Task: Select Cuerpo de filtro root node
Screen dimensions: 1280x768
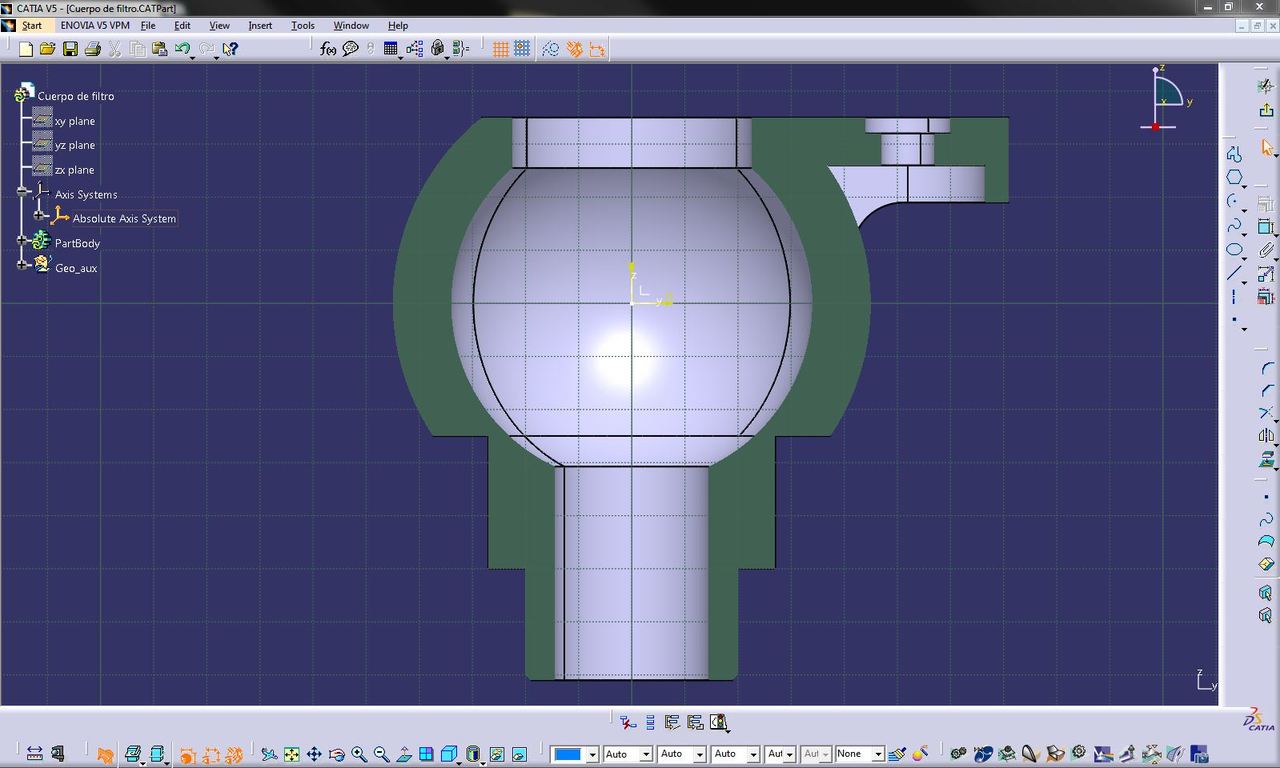Action: pos(76,96)
